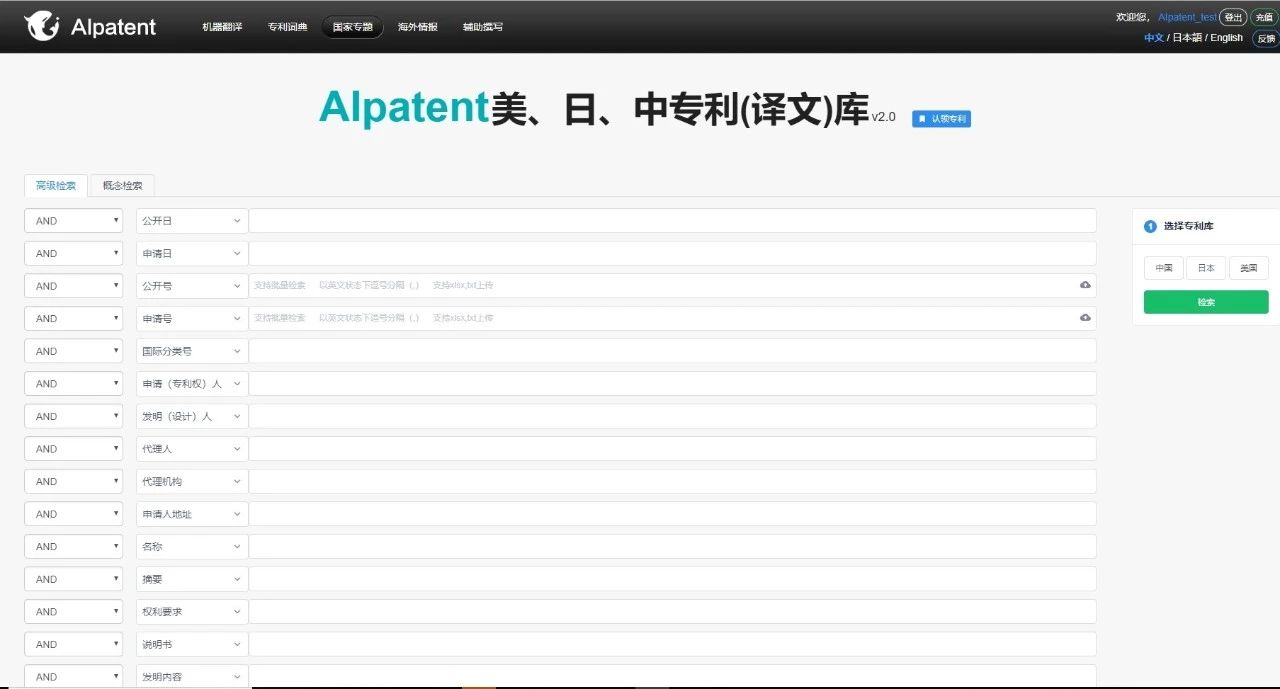Expand the 国际分类号 field selector

(192, 351)
